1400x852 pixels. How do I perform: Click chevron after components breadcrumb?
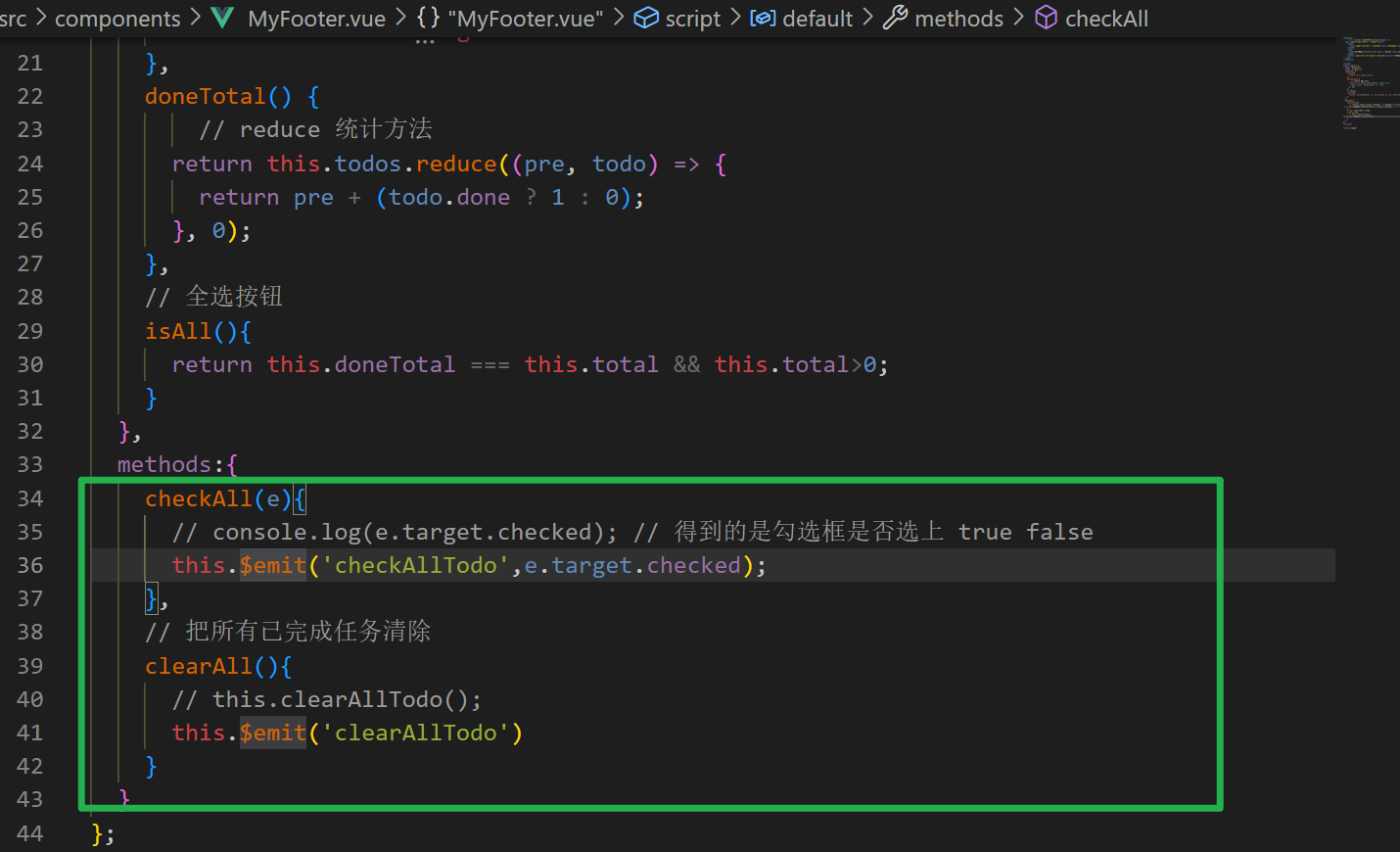[x=195, y=18]
